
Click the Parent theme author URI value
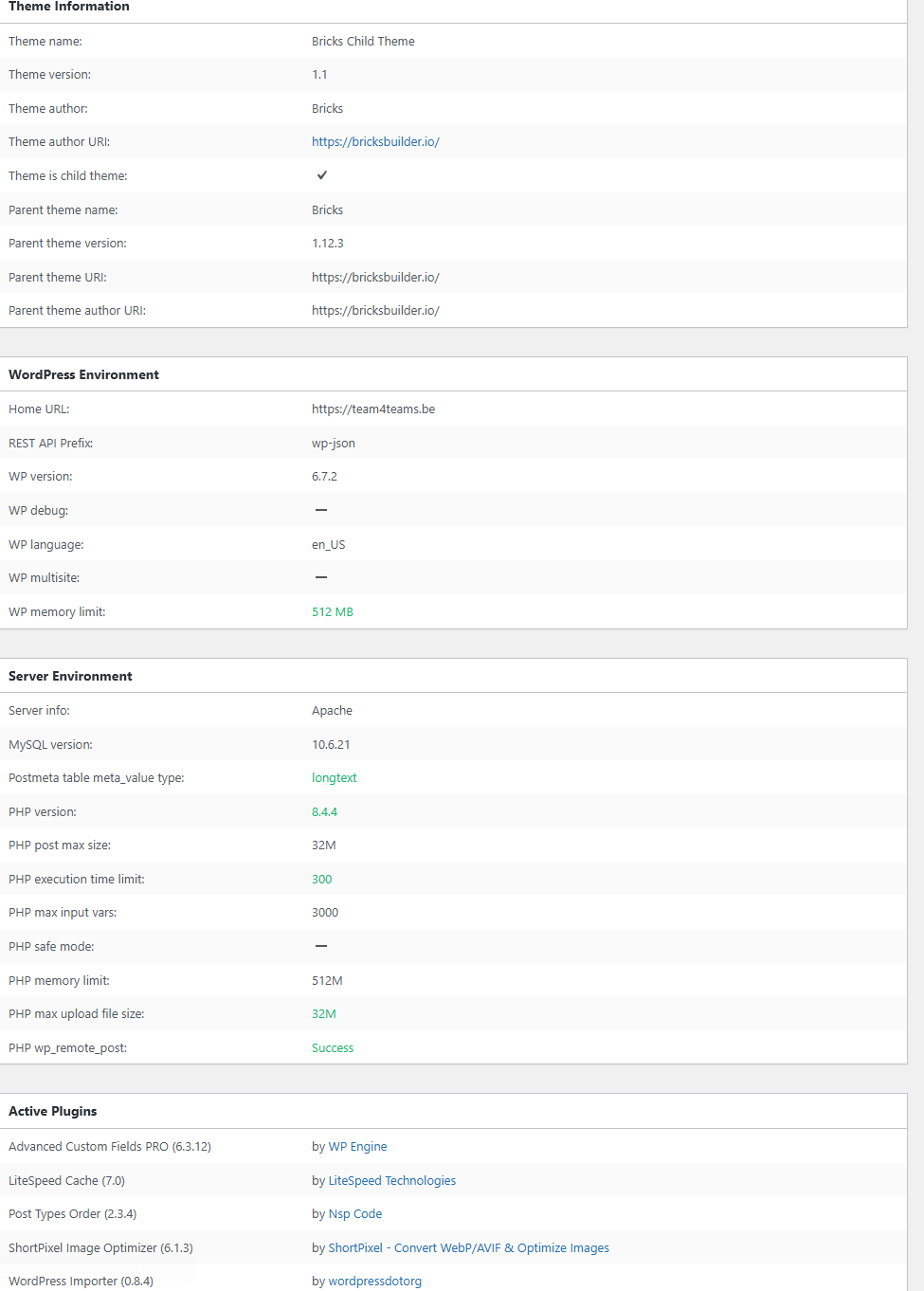click(x=375, y=311)
